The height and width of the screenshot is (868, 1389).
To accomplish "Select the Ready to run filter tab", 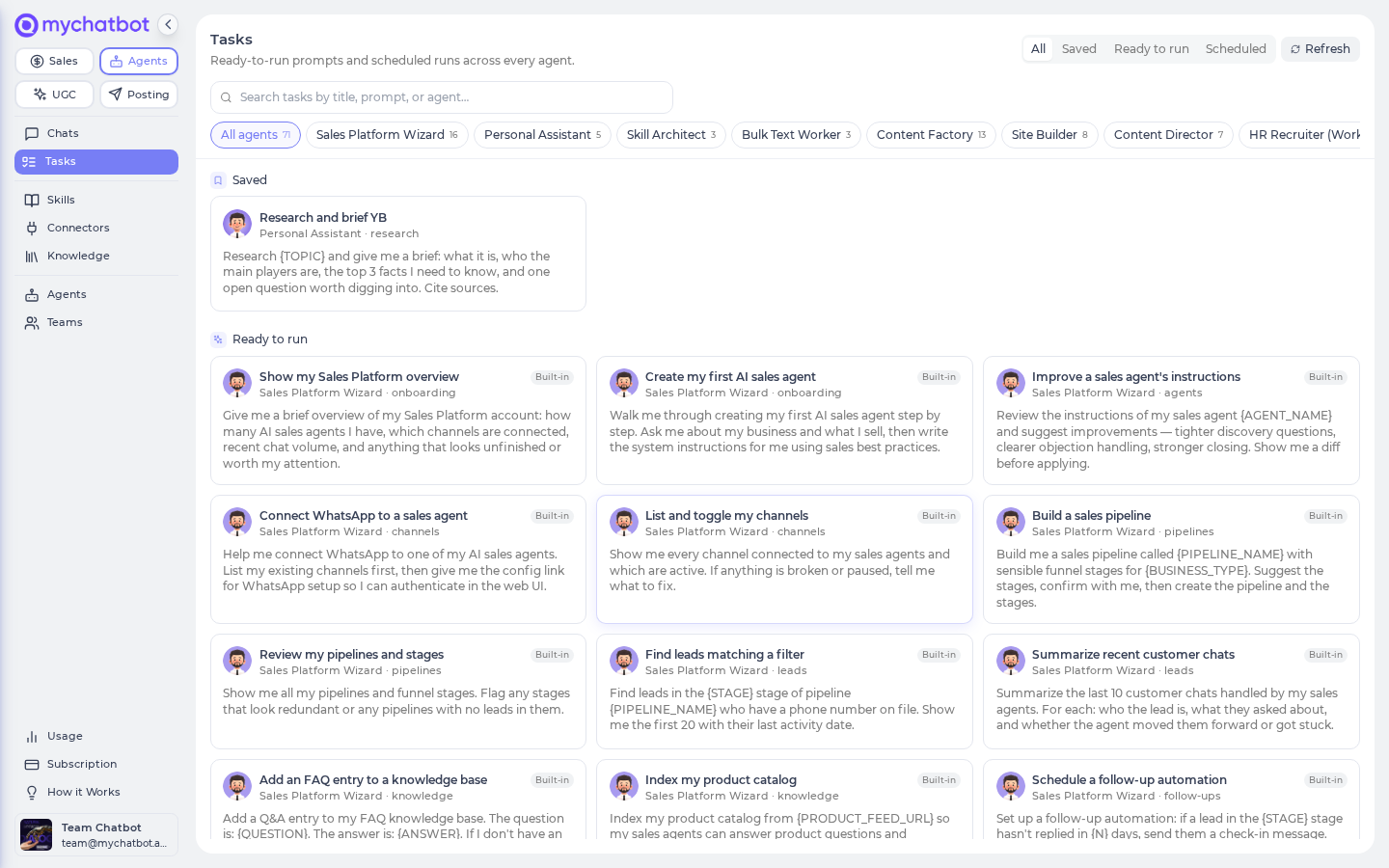I will (x=1151, y=49).
